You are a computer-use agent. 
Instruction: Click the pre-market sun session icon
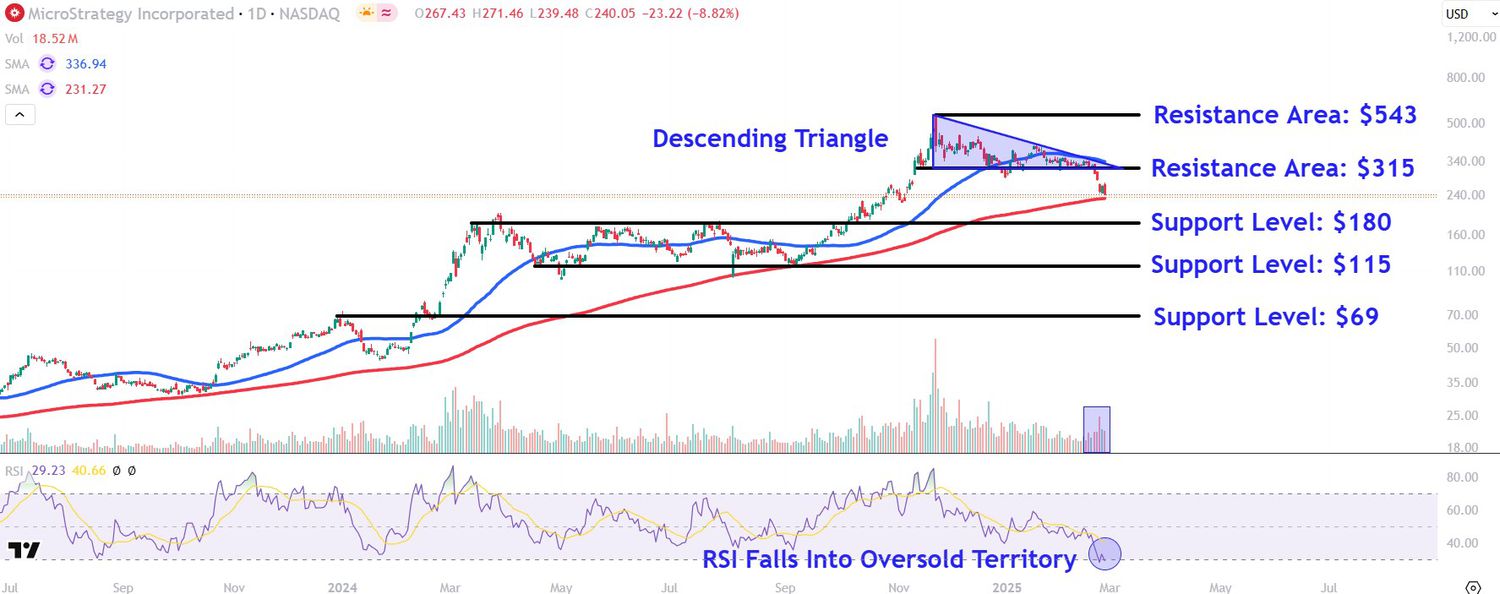click(366, 13)
